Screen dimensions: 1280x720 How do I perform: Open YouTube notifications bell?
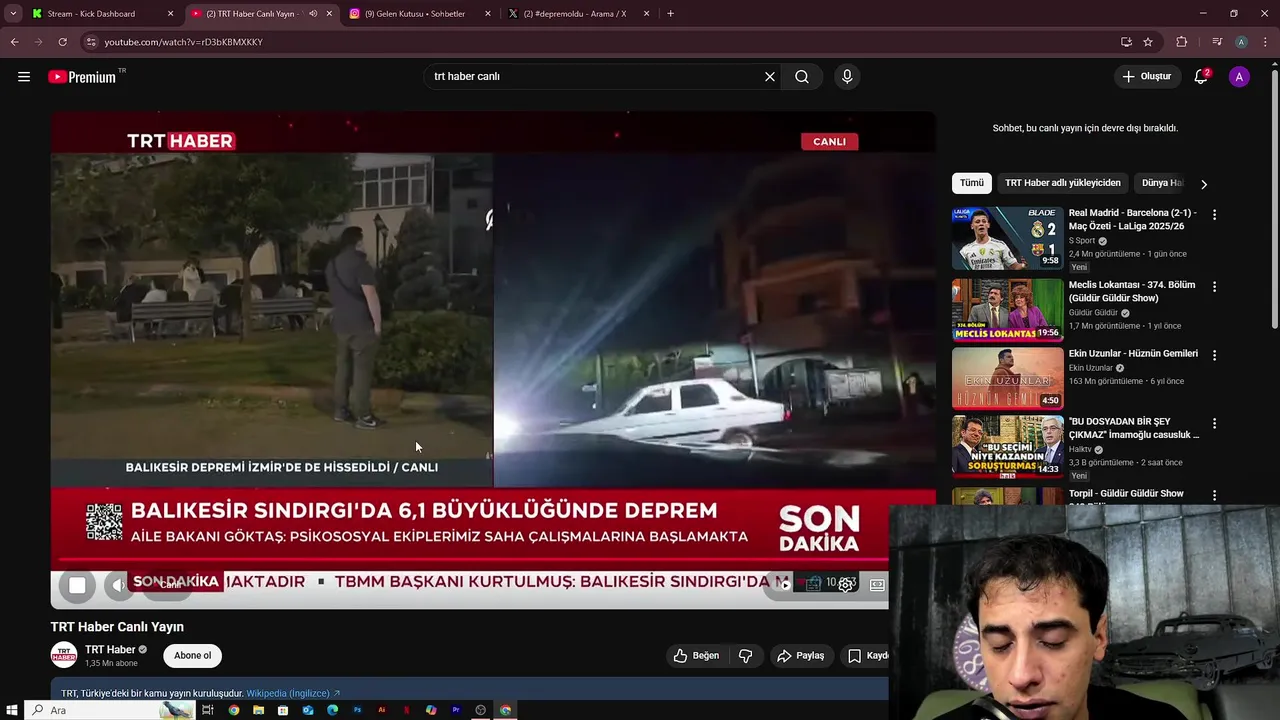coord(1201,77)
